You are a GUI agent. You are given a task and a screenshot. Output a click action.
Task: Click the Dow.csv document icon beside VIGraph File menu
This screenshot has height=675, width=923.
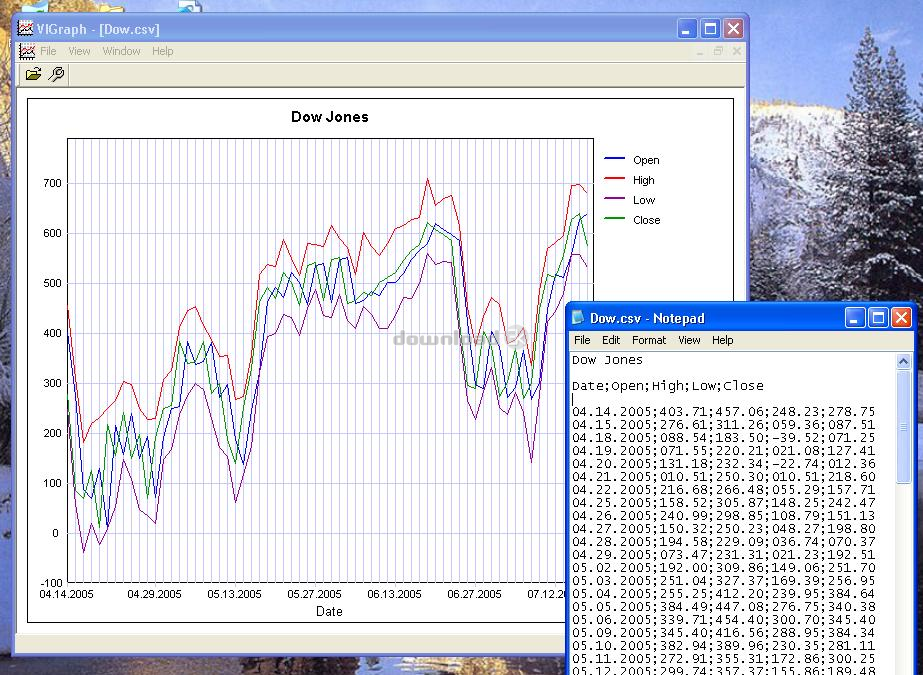[27, 51]
